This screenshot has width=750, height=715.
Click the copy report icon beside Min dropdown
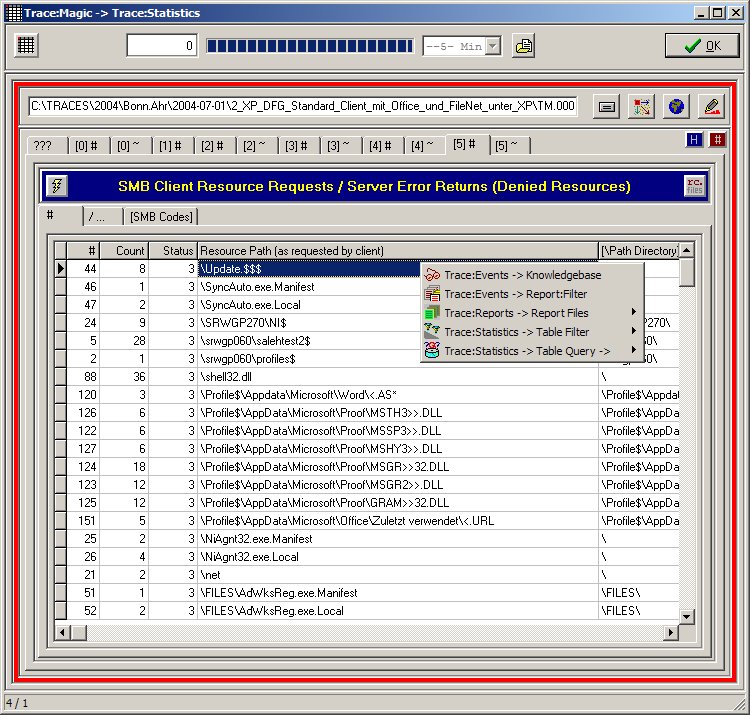(524, 46)
